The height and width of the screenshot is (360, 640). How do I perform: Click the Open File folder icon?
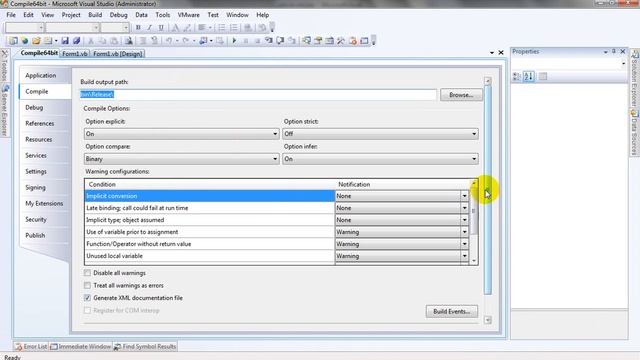pos(36,41)
